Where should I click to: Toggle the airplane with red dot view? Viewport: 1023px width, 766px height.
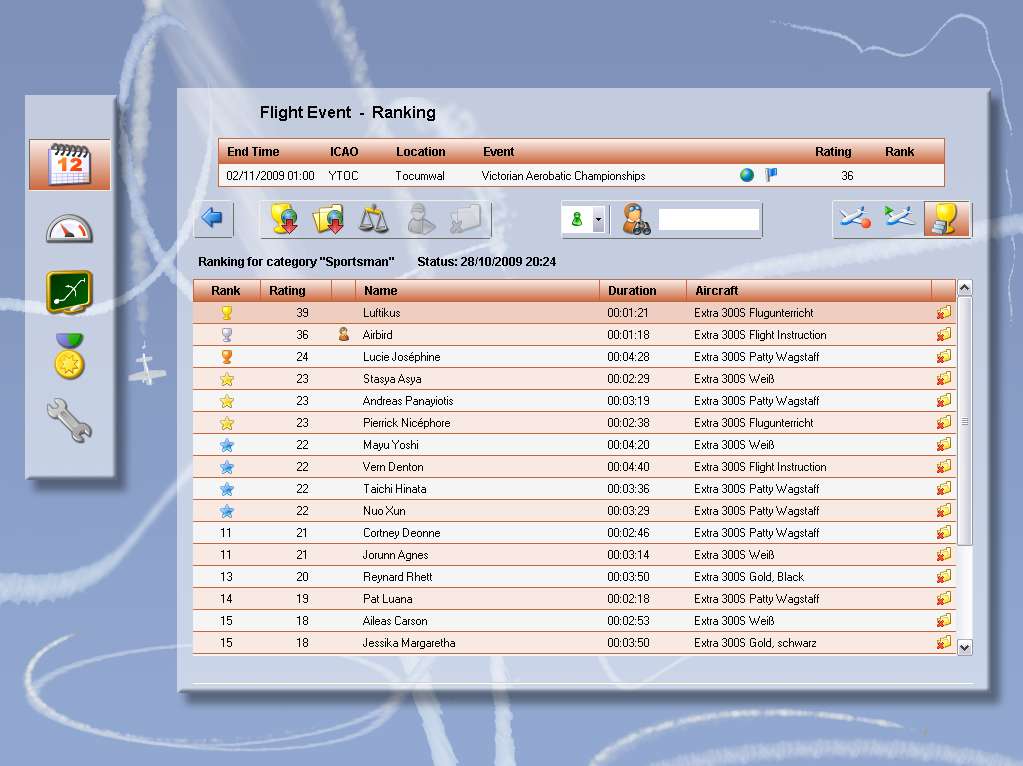coord(856,219)
